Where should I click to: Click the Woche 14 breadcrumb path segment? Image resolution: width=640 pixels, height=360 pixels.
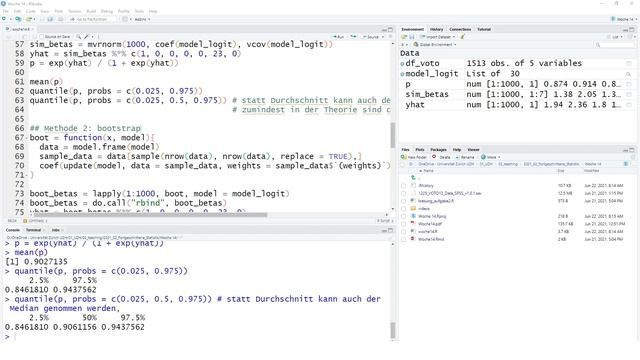click(593, 164)
